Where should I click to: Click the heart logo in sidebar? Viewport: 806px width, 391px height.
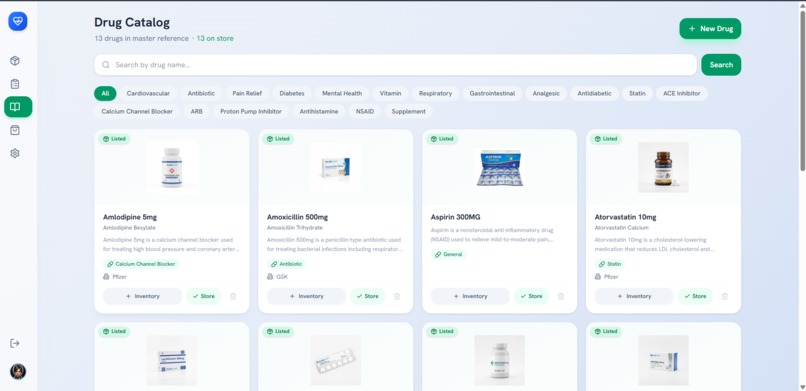pos(17,21)
